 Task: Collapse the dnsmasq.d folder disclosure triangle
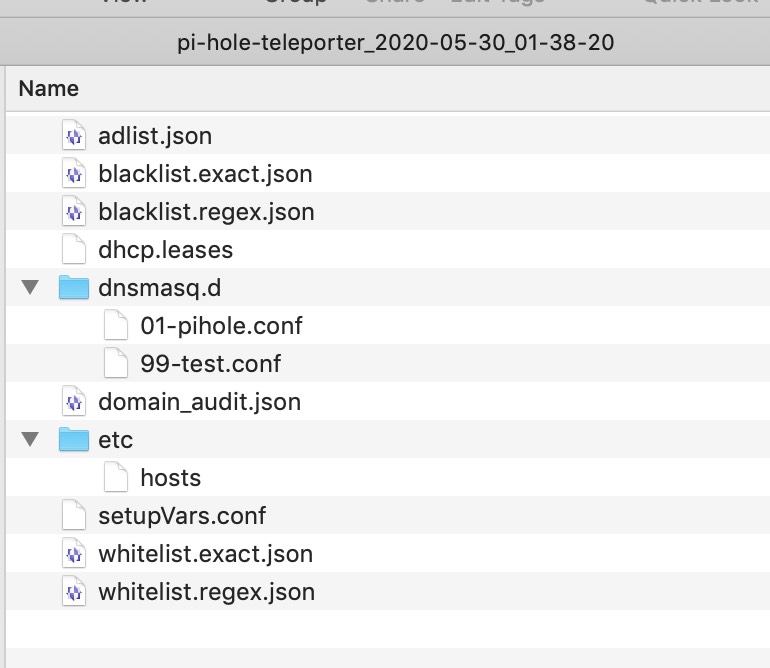30,287
